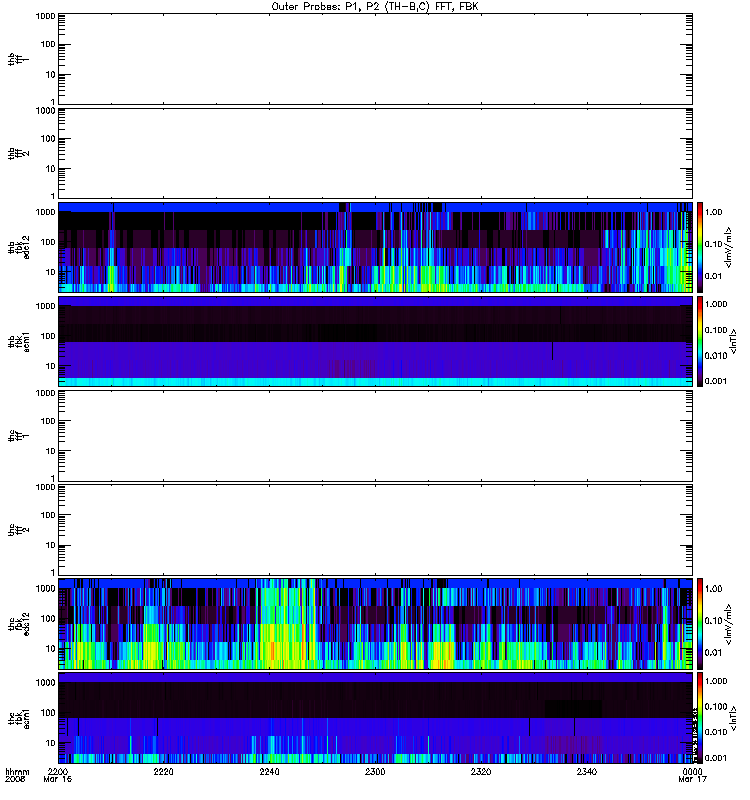Click the "0.010" color scale value for thc scm1
Image resolution: width=750 pixels, height=800 pixels.
[x=715, y=732]
